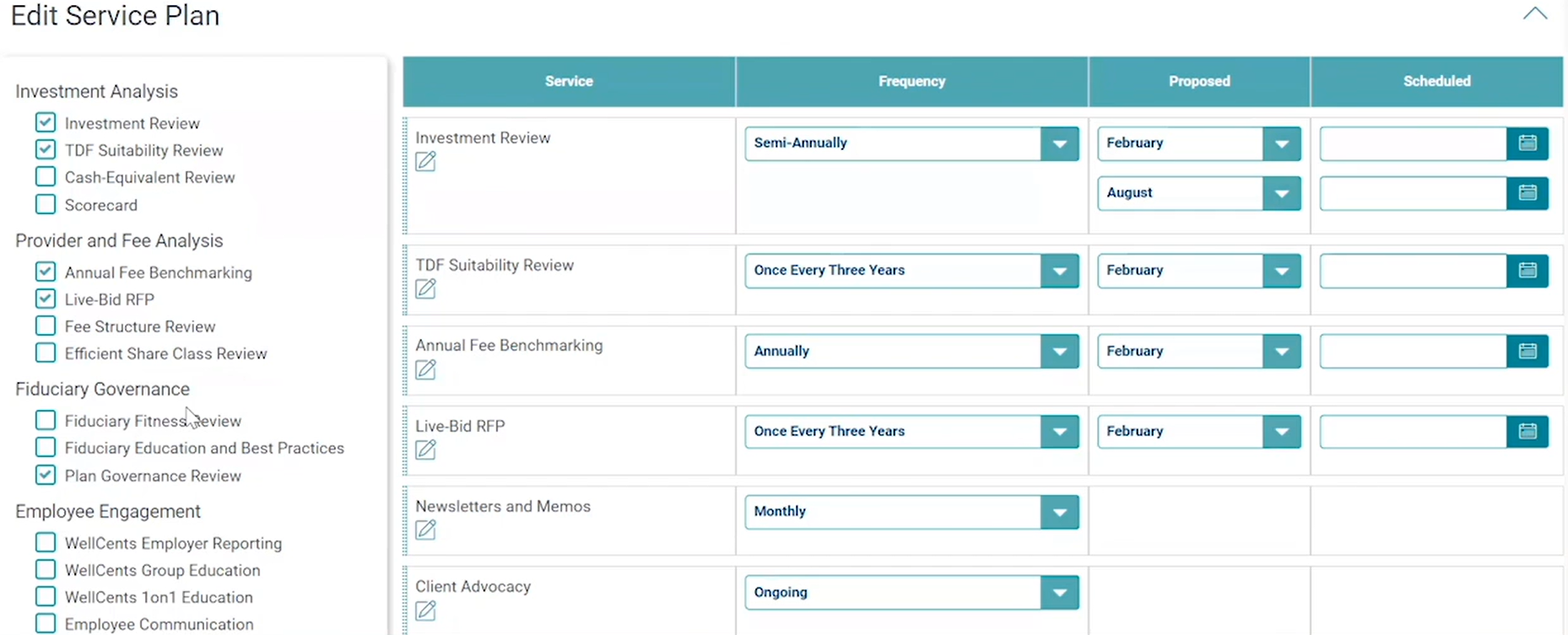This screenshot has height=635, width=1568.
Task: Click the Investment Analysis section heading
Action: pos(96,91)
